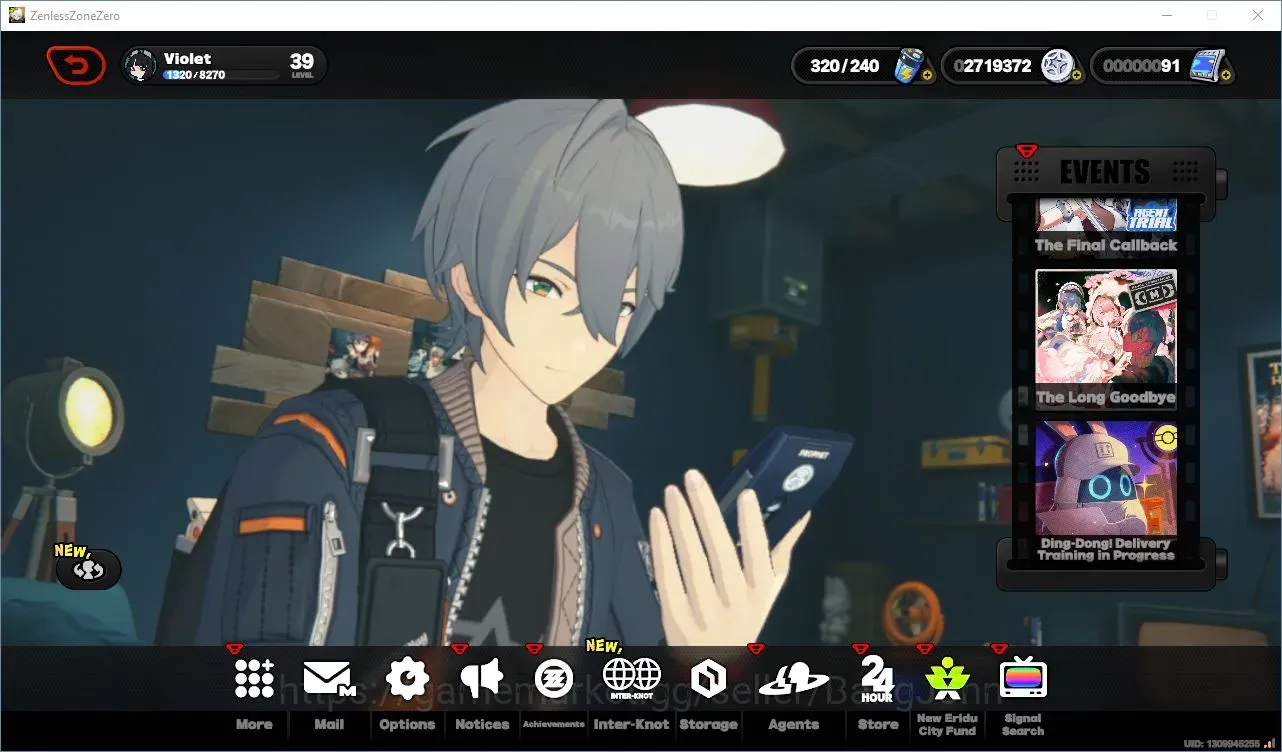Click the EVENTS panel header

(1105, 171)
